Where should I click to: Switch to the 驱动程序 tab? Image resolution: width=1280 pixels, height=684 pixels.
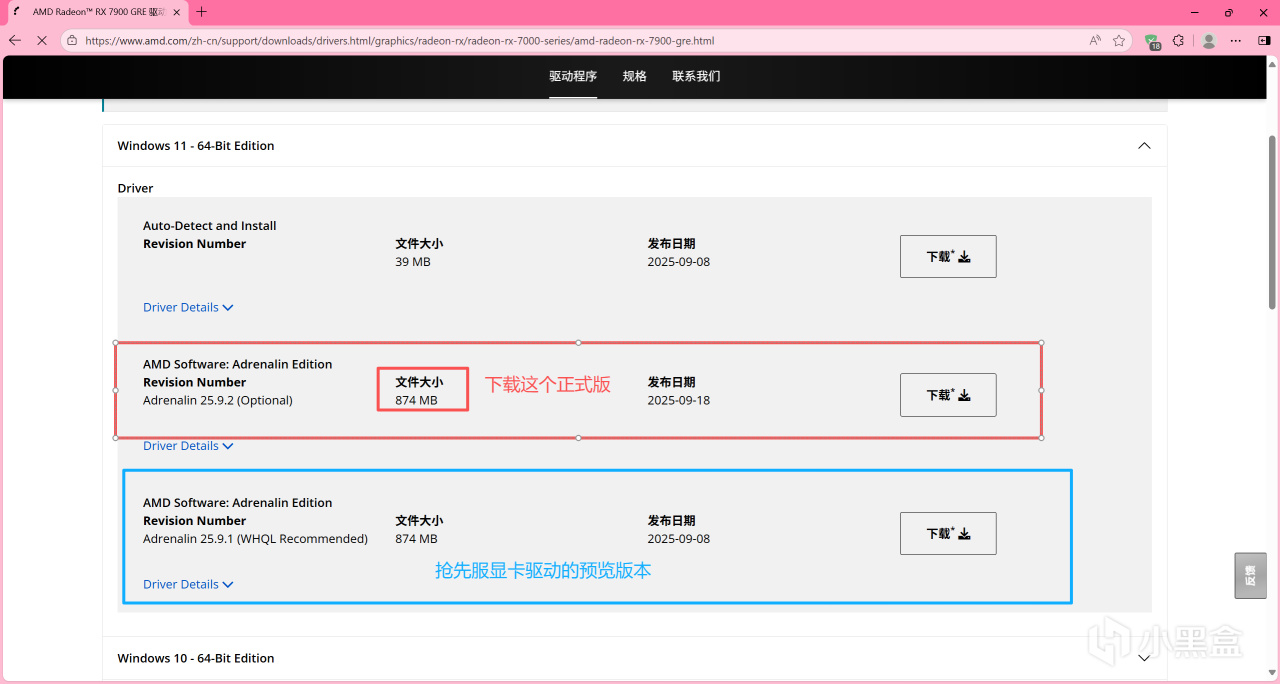tap(573, 76)
